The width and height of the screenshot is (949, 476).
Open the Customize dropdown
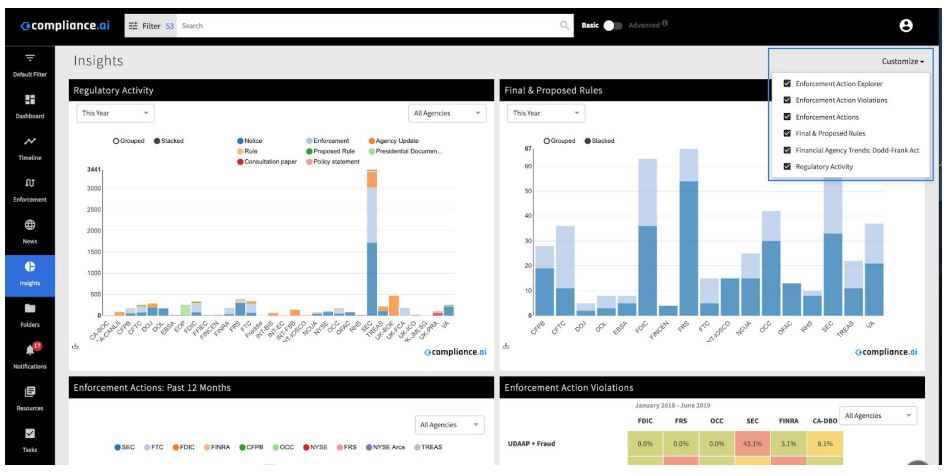[902, 61]
